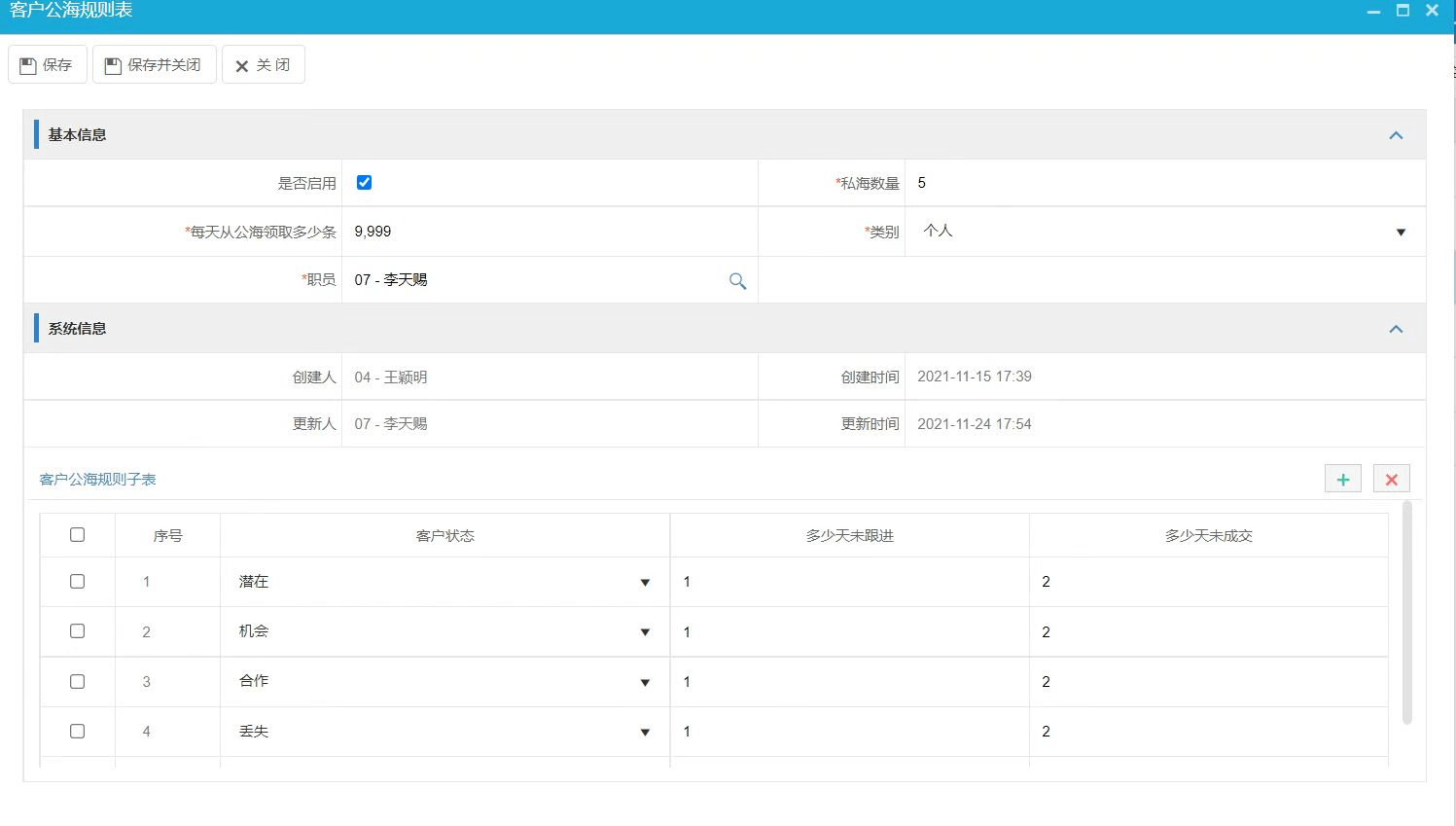The width and height of the screenshot is (1456, 826).
Task: Open employee search via magnifier icon
Action: pos(737,280)
